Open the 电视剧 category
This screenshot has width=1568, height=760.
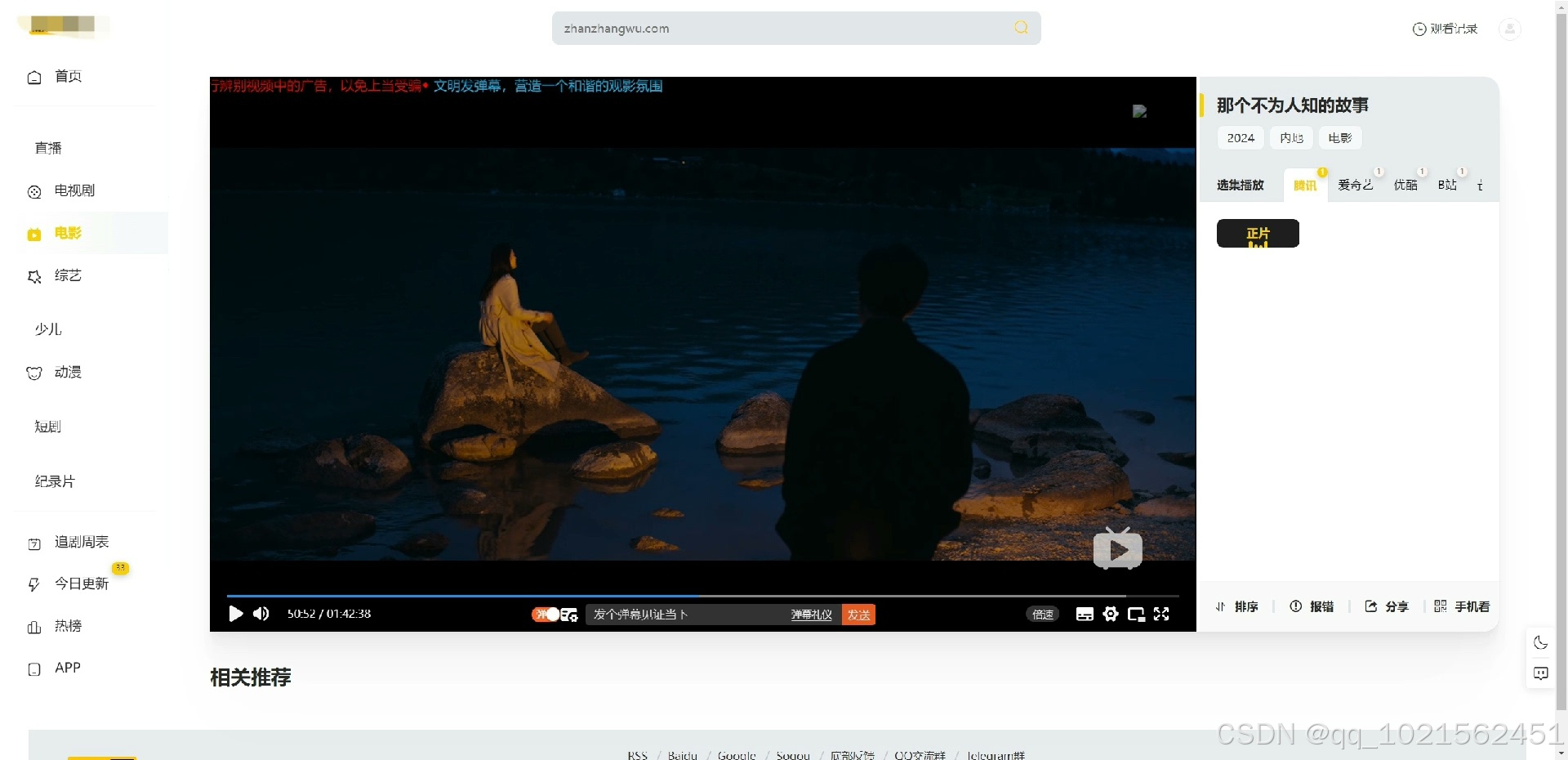[74, 190]
